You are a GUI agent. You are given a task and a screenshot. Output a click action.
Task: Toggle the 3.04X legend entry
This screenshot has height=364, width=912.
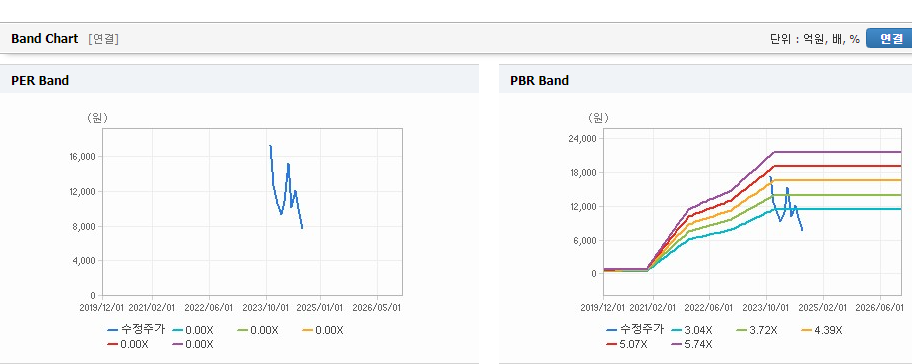(692, 330)
